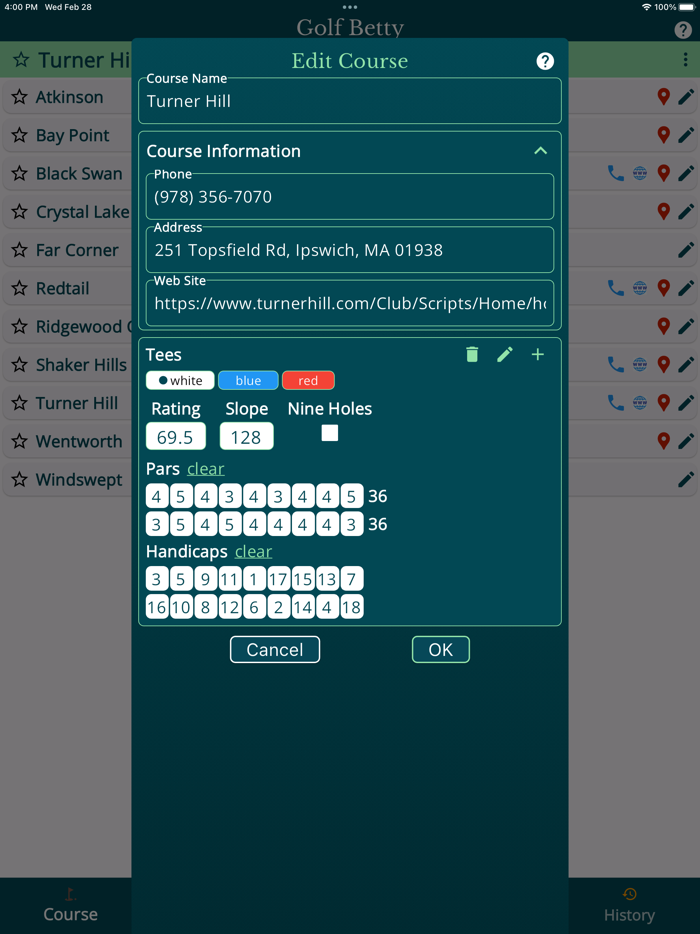This screenshot has width=700, height=934.
Task: Clear all handicaps link
Action: tap(253, 552)
